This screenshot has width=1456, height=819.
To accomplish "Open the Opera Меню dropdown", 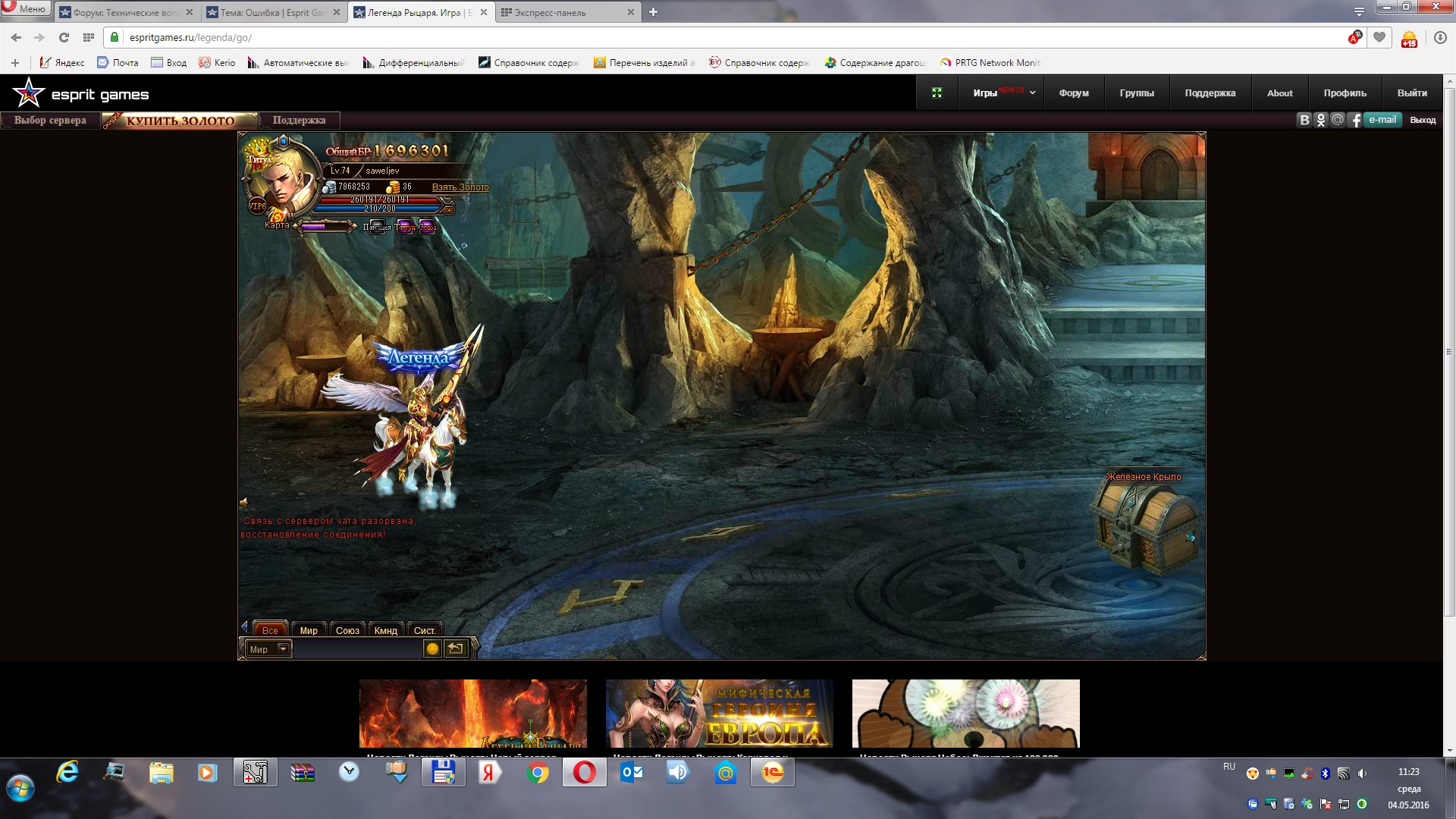I will [25, 8].
